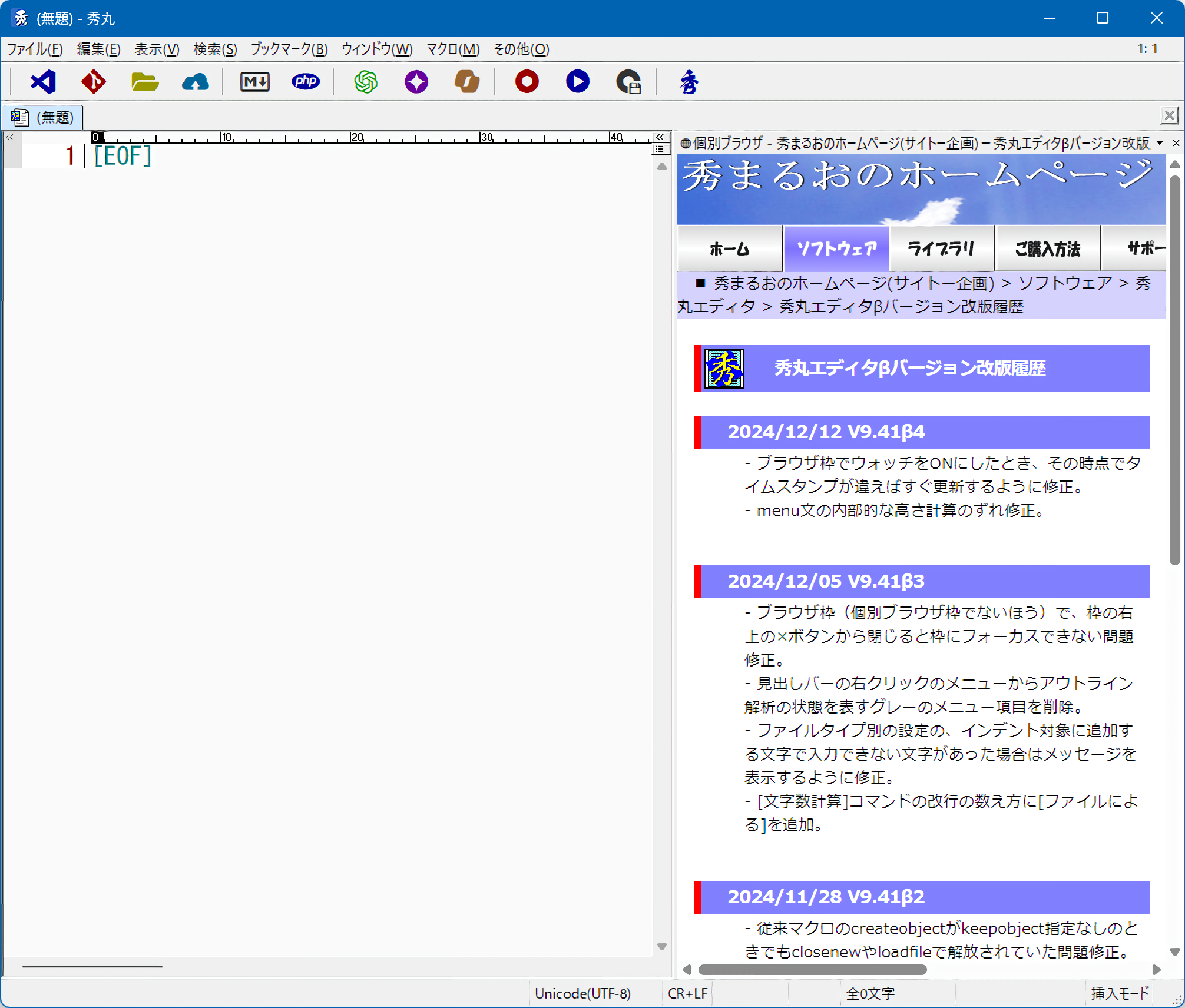The height and width of the screenshot is (1008, 1185).
Task: Click the blue PHP toolbar icon
Action: point(305,82)
